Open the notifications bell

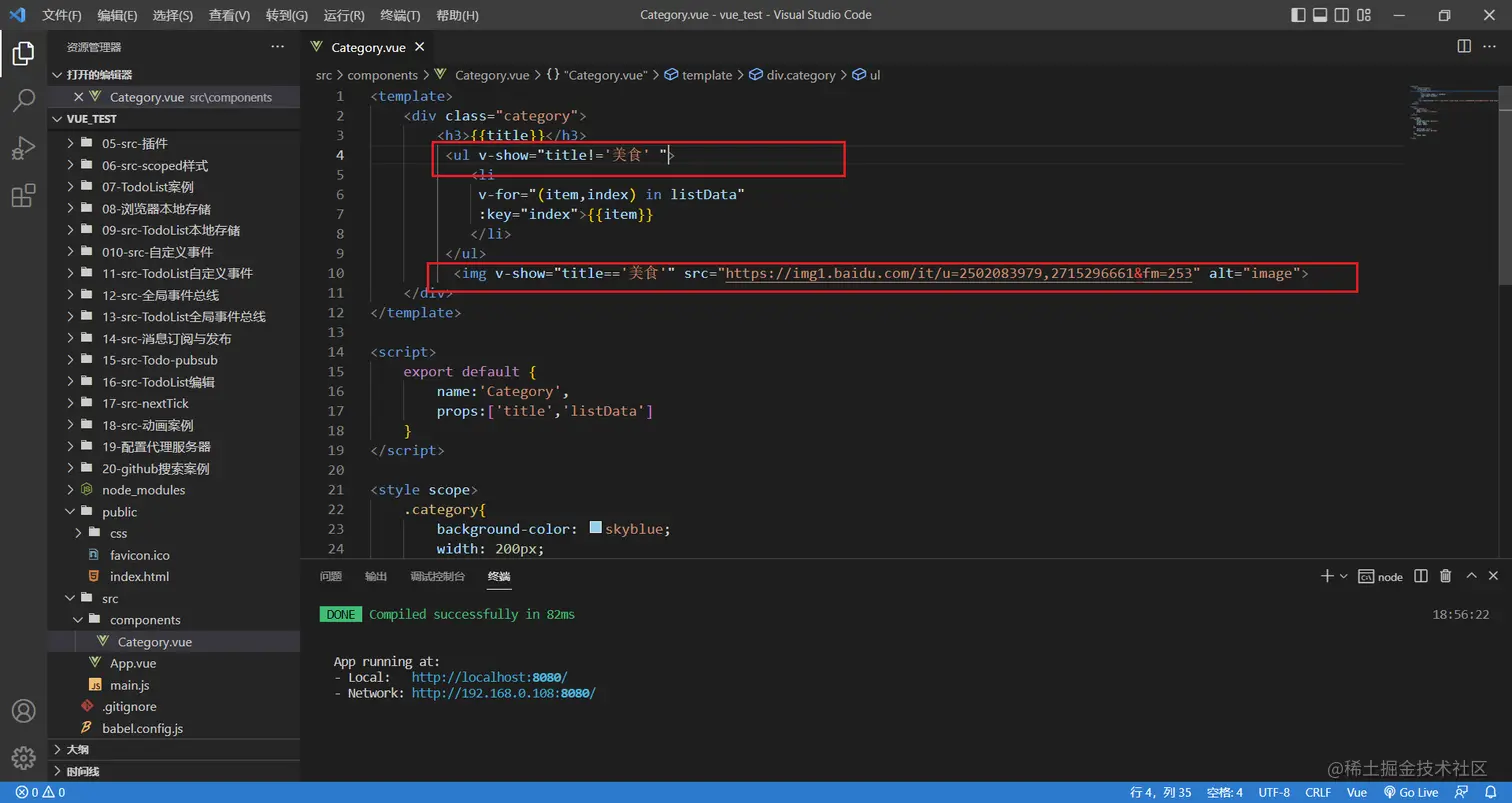click(1491, 792)
